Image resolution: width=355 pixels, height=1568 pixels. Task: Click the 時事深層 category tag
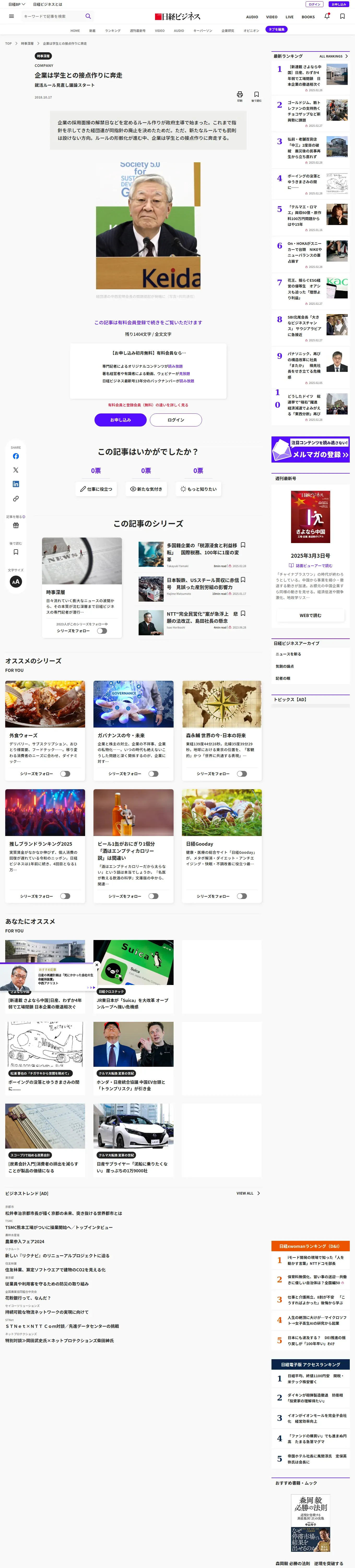click(43, 56)
